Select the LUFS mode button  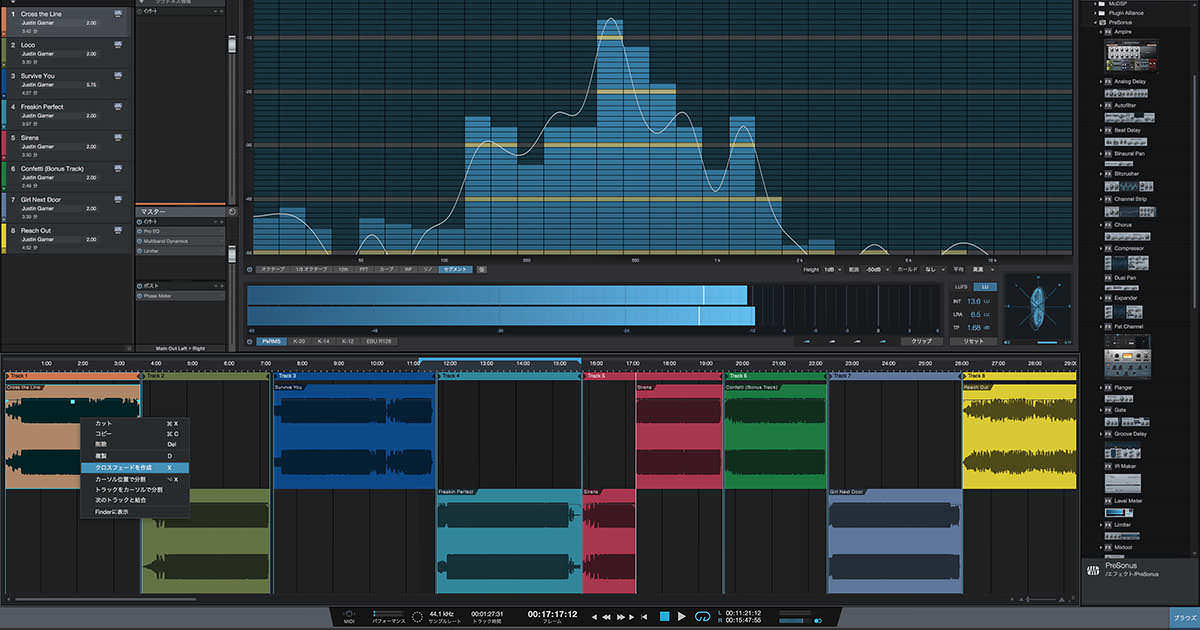point(962,287)
